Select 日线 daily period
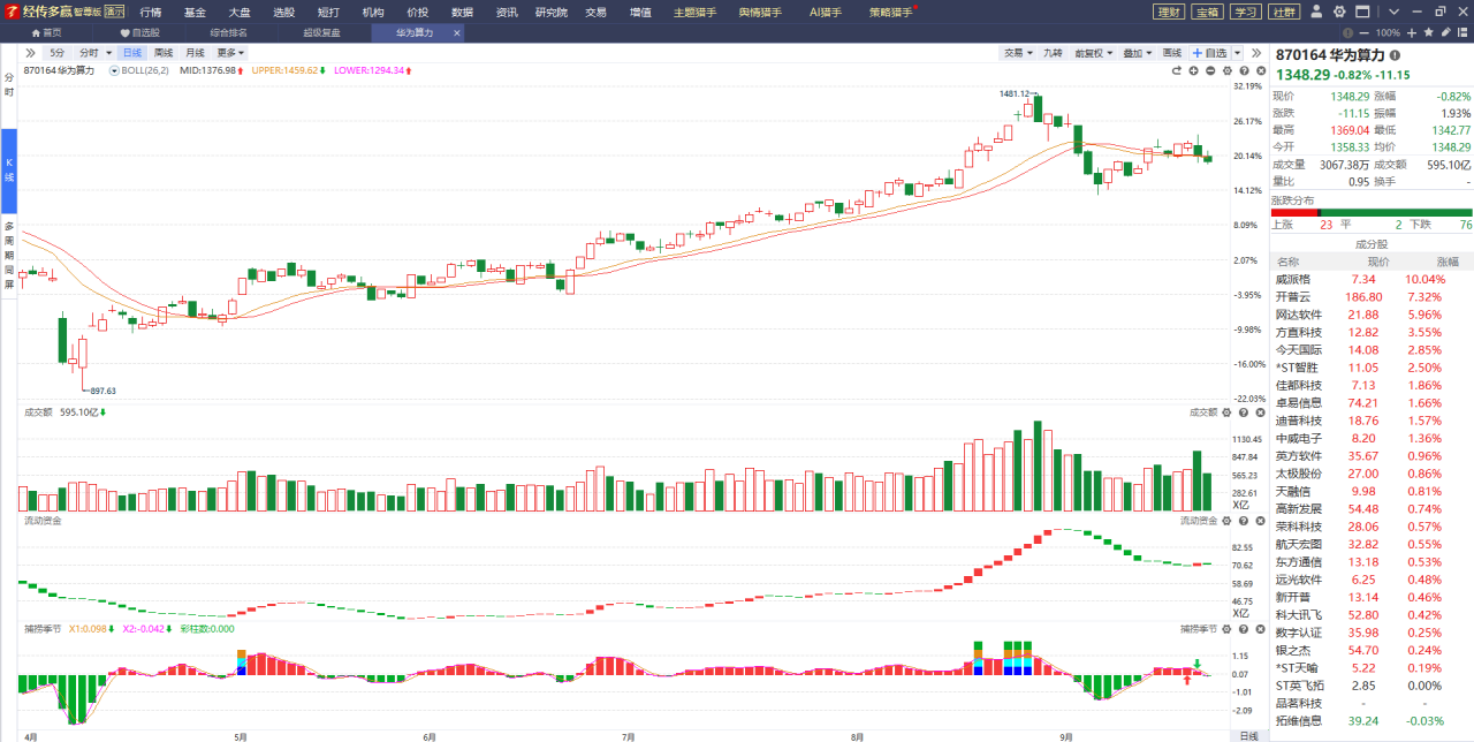The image size is (1474, 742). tap(132, 52)
